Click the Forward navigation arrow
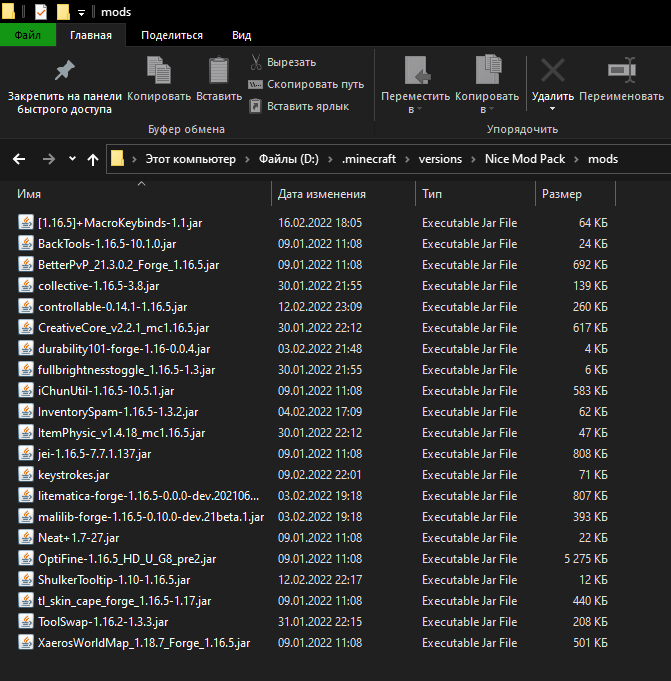This screenshot has height=681, width=671. tap(49, 159)
